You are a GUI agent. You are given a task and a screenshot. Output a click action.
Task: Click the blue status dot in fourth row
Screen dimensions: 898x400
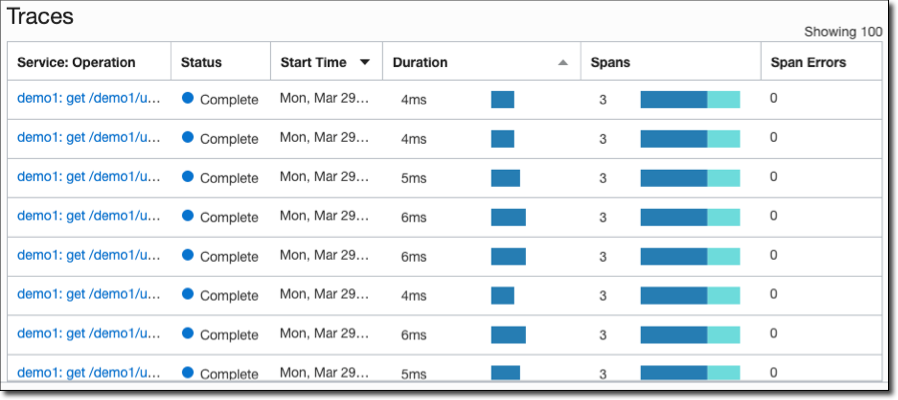coord(187,216)
